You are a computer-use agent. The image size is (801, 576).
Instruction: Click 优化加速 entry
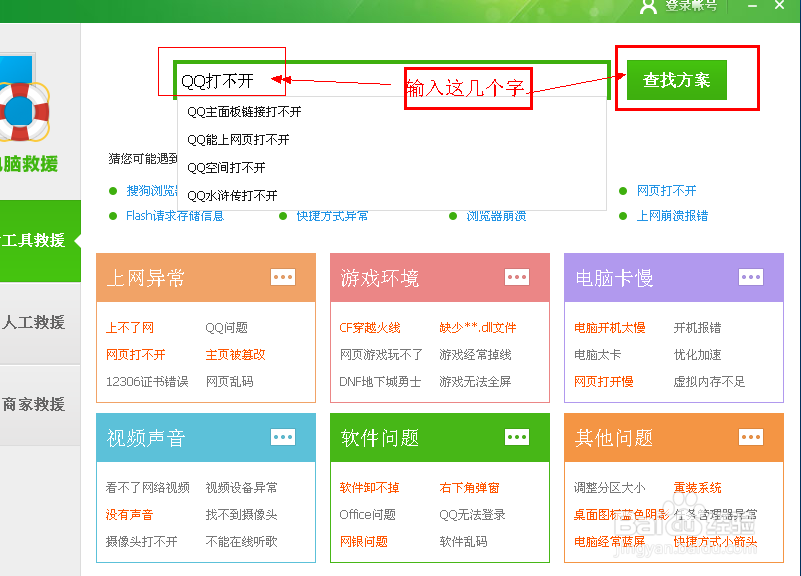(697, 355)
